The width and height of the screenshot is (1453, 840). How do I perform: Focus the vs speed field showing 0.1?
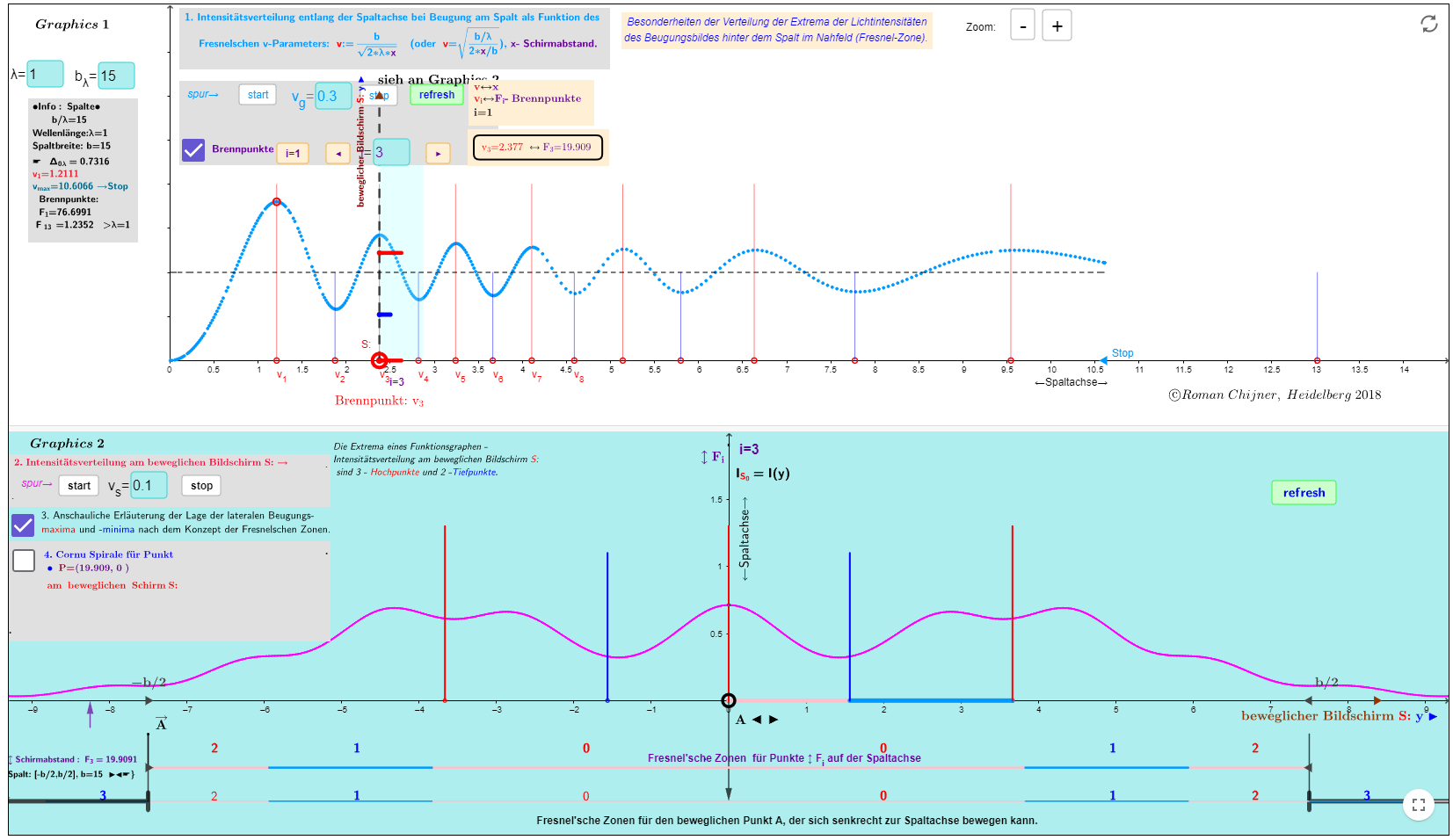point(149,485)
